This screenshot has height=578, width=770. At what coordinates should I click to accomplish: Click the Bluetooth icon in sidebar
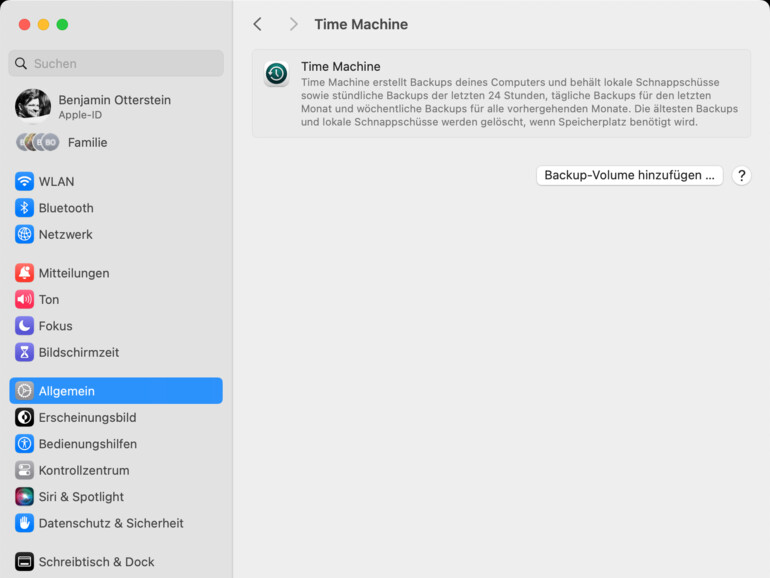(x=24, y=208)
